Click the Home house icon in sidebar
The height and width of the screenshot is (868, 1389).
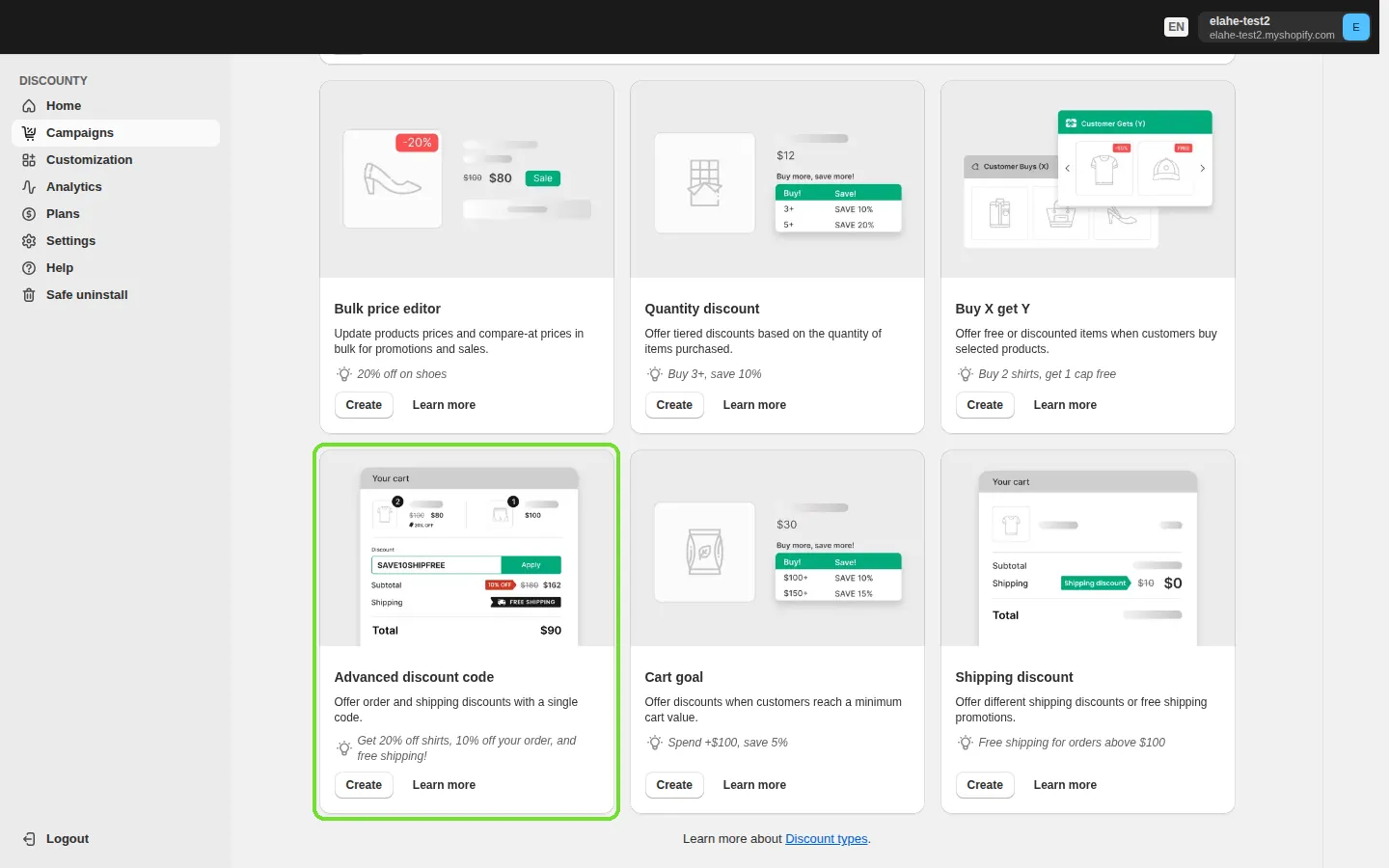click(29, 106)
